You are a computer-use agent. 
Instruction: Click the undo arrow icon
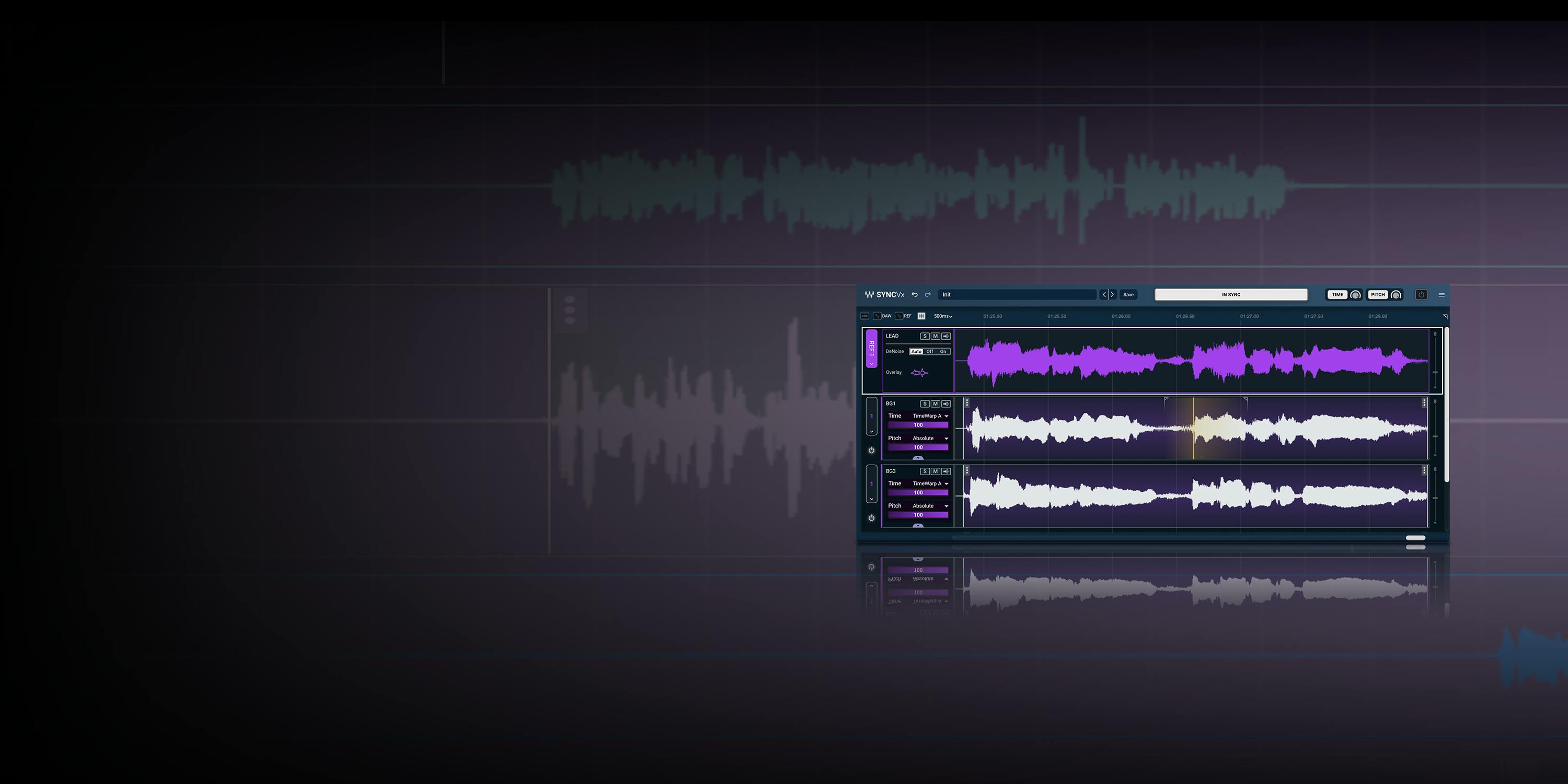point(914,295)
